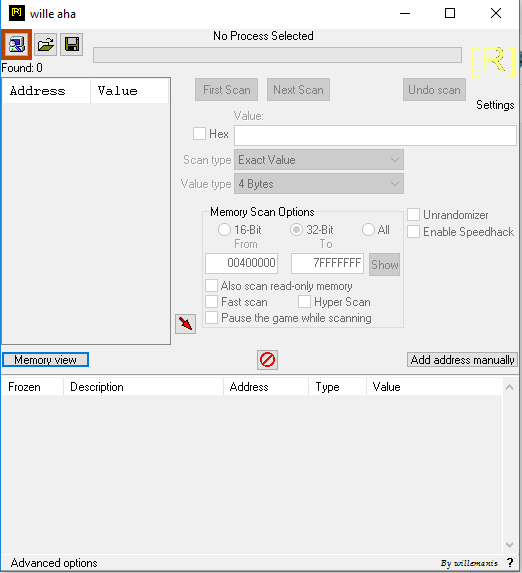Click the Description column header
This screenshot has width=522, height=573.
point(143,387)
